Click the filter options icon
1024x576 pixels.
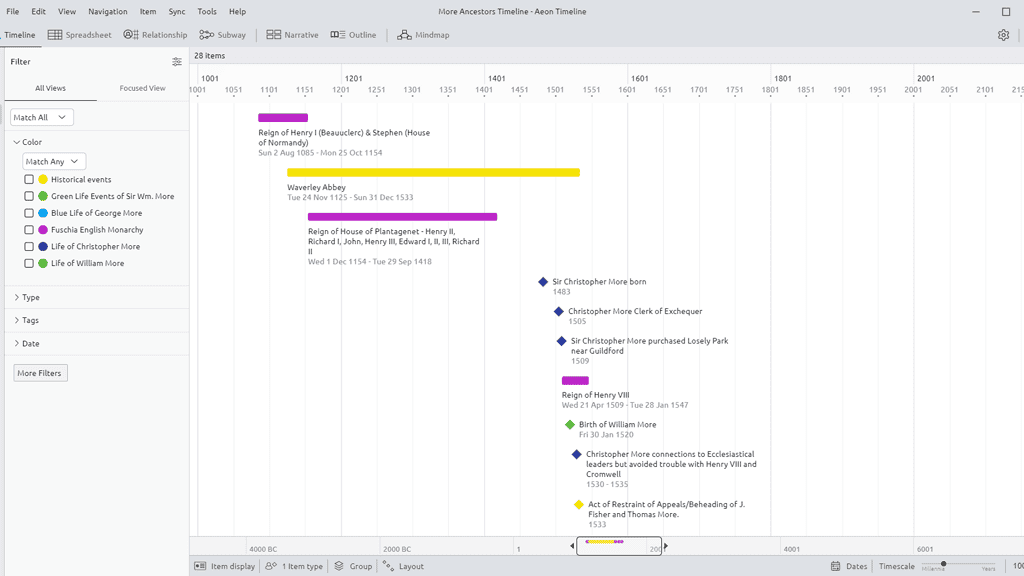point(177,62)
